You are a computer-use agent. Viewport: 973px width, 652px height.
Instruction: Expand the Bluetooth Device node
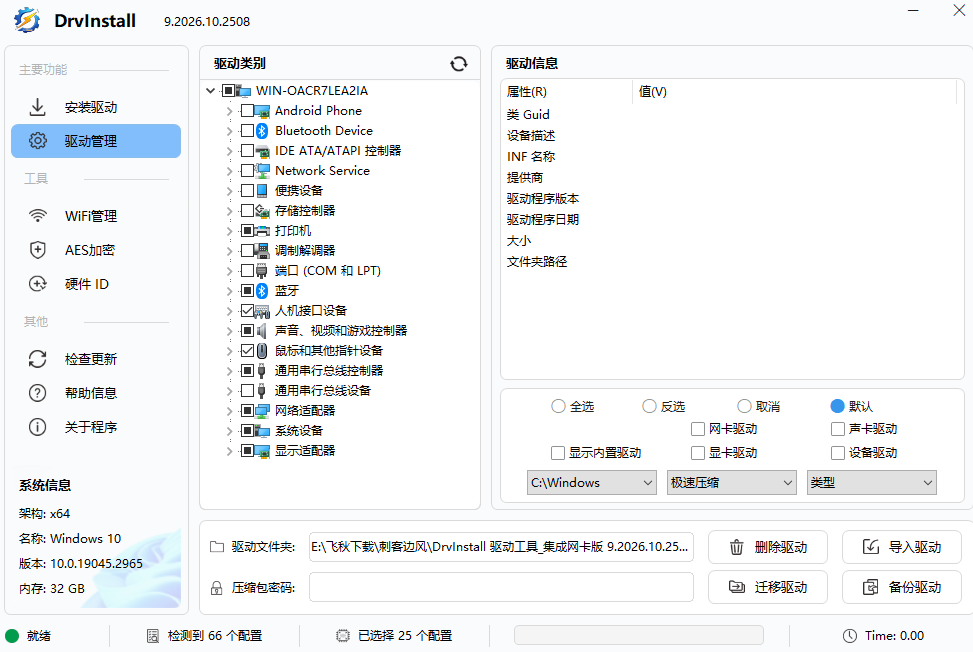click(229, 132)
